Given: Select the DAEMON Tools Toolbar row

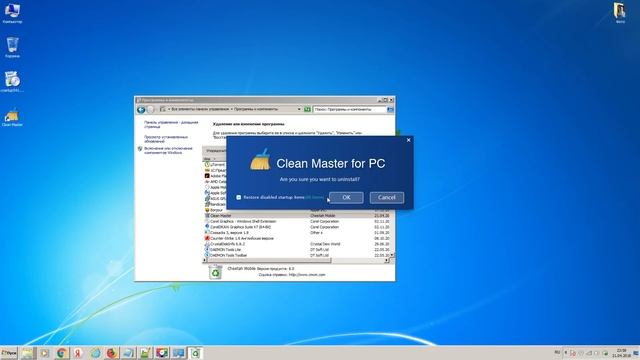Looking at the screenshot, I should click(297, 255).
